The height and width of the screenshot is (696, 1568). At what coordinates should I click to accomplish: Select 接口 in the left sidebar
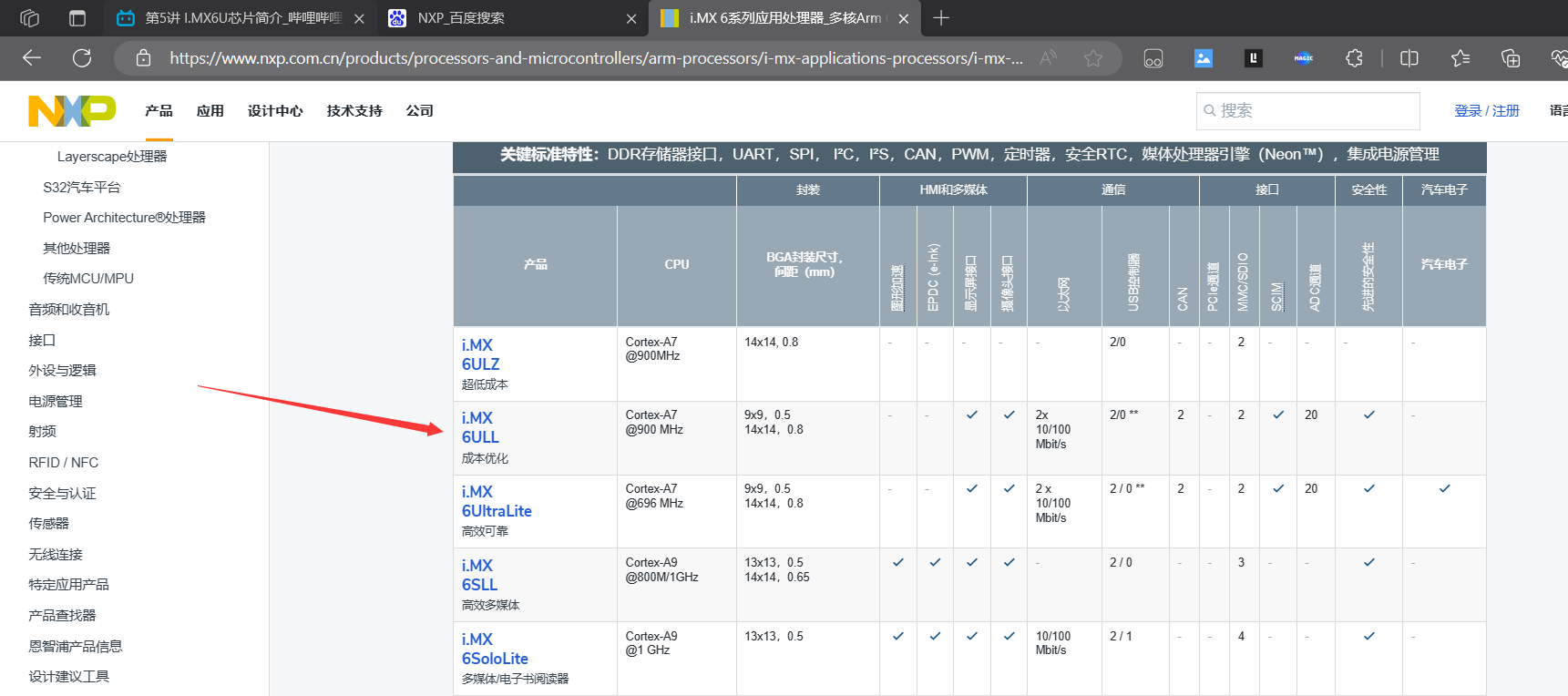click(x=42, y=340)
